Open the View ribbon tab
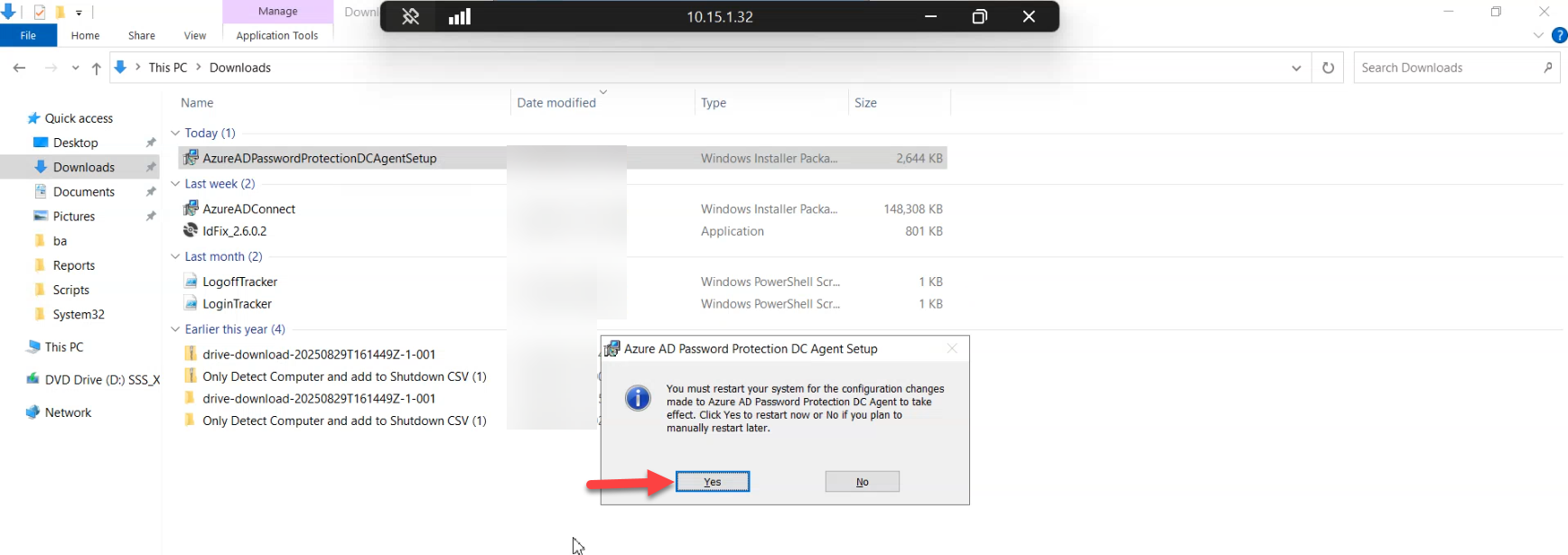 195,35
